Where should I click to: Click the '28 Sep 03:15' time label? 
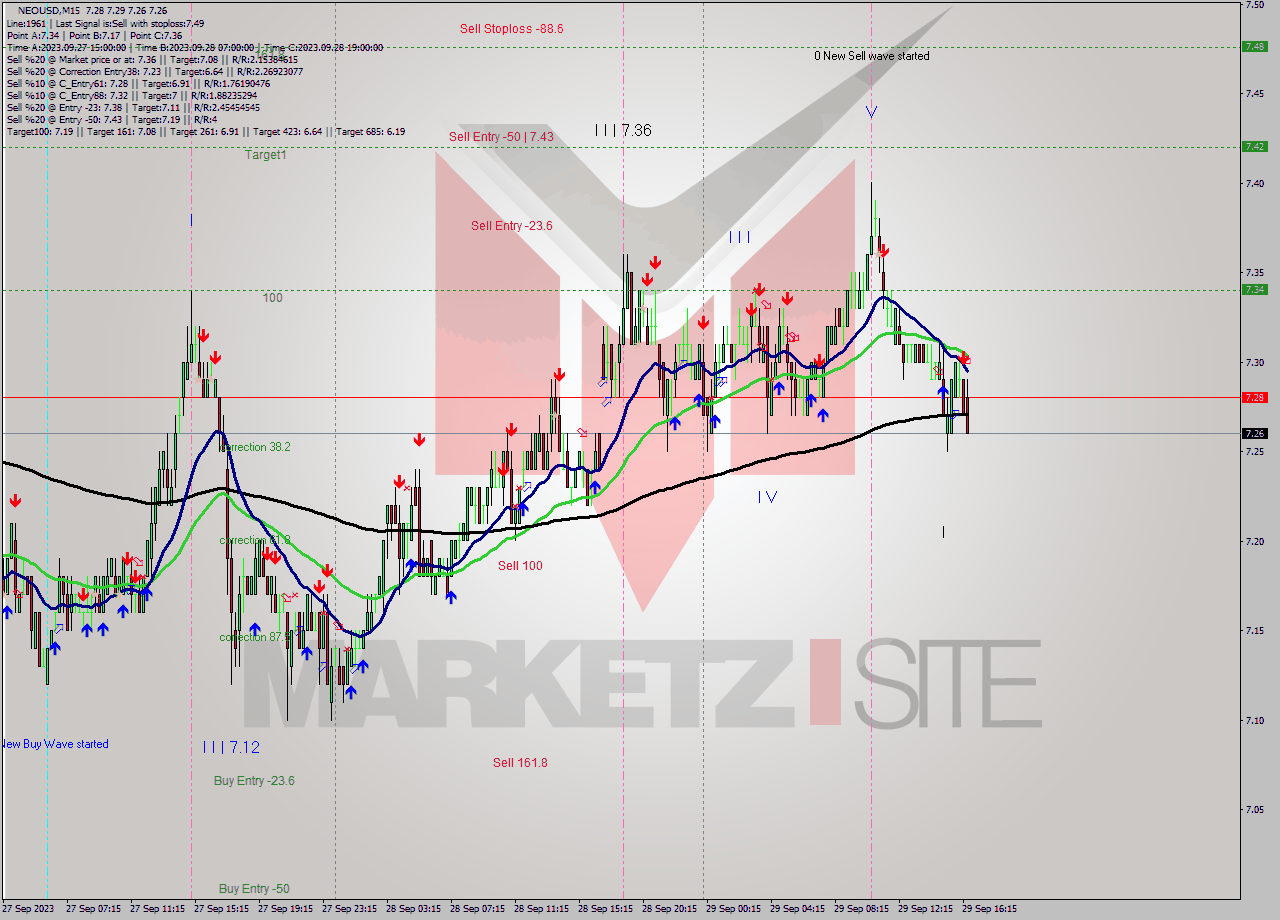(x=413, y=909)
